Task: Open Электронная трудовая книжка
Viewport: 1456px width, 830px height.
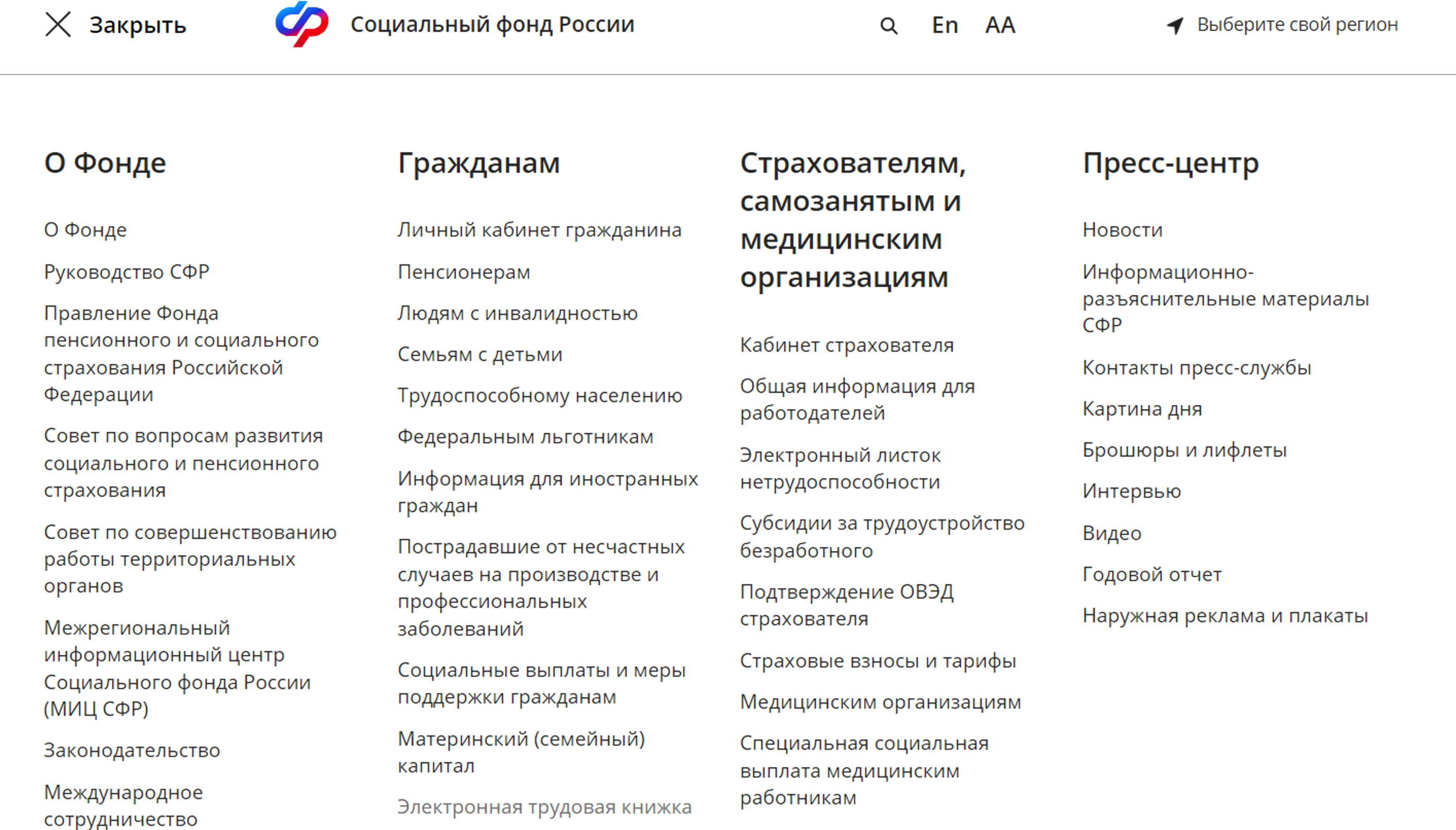Action: tap(545, 807)
